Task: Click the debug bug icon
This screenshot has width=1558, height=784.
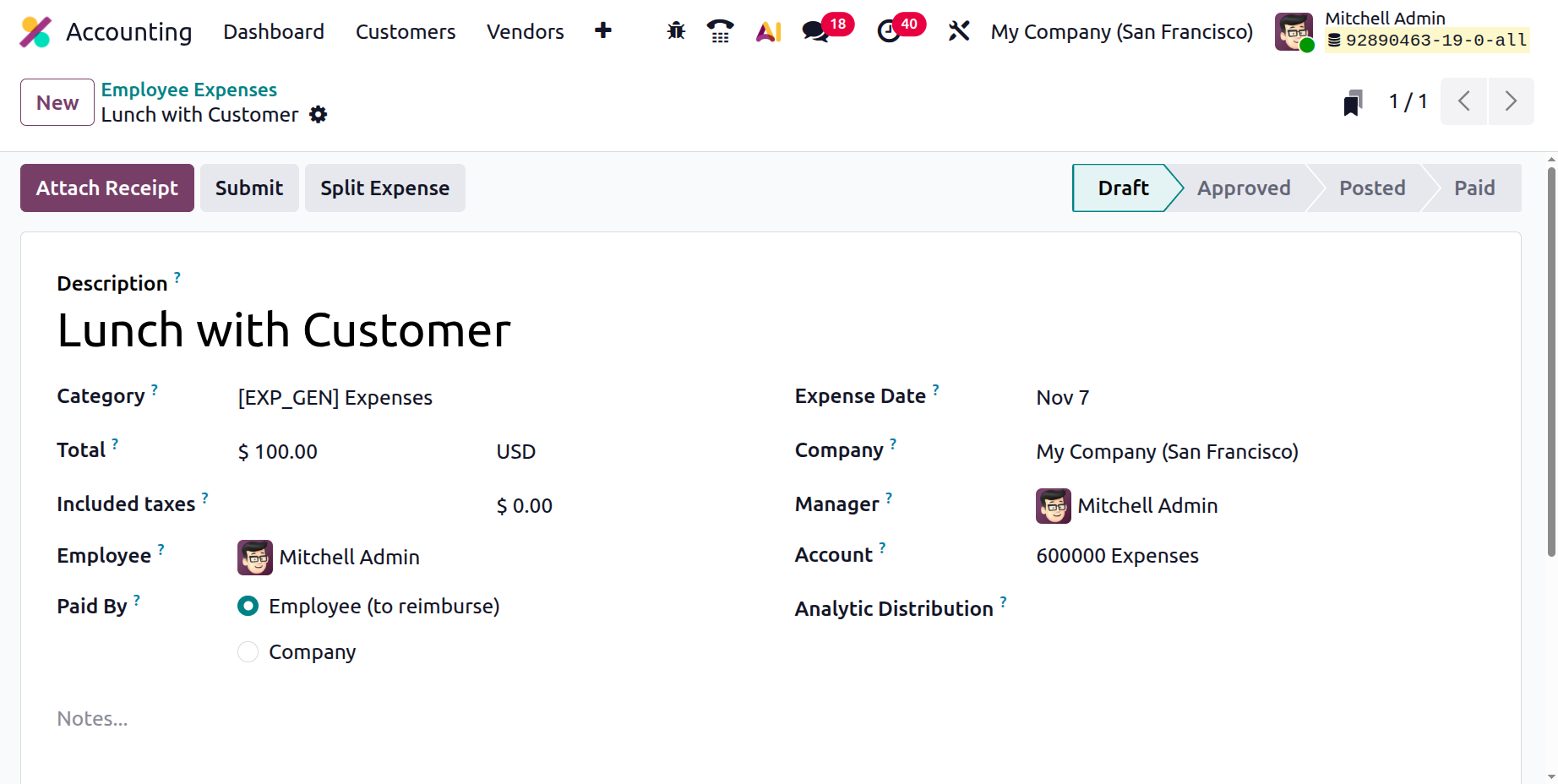Action: pos(676,31)
